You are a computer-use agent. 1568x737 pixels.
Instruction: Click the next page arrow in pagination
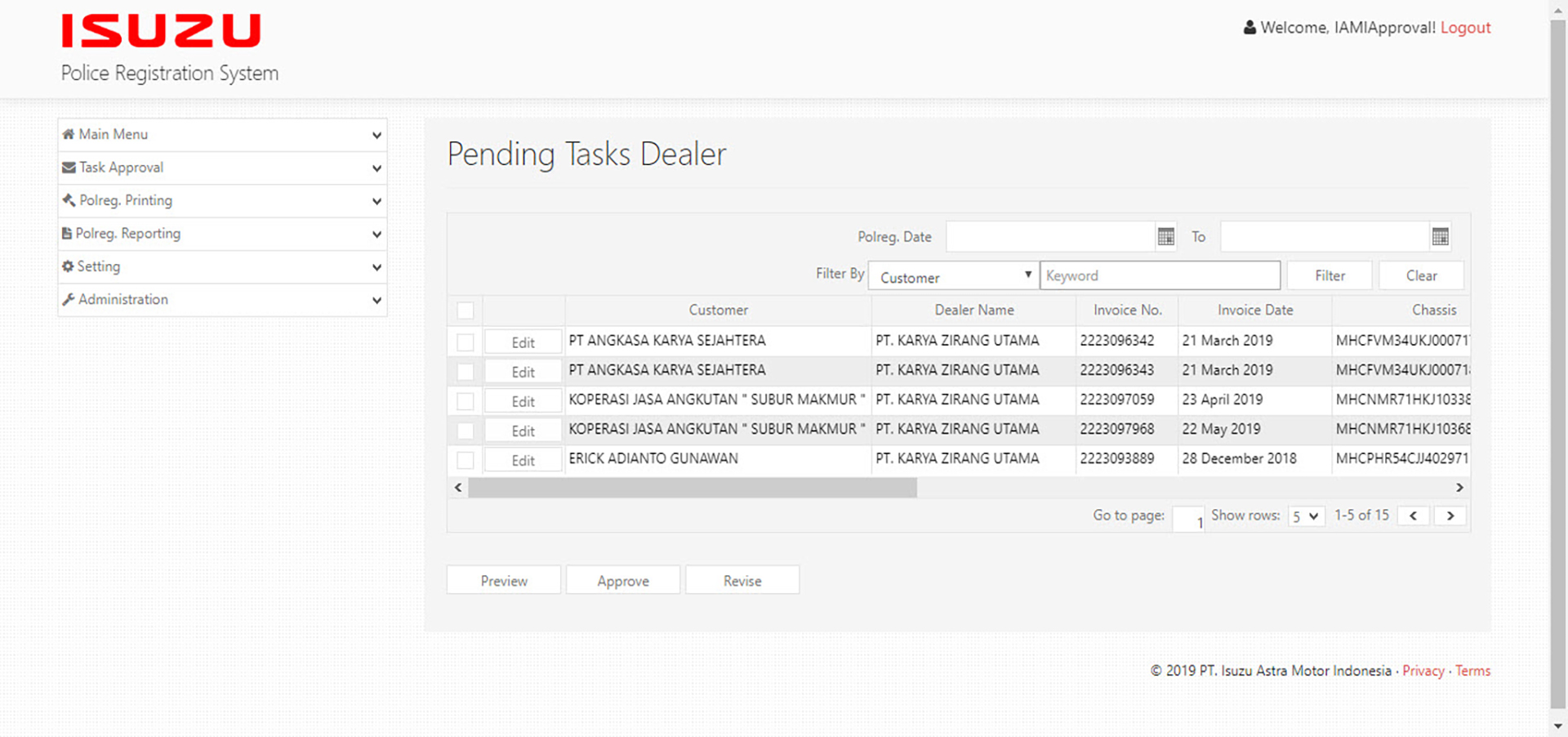tap(1450, 516)
